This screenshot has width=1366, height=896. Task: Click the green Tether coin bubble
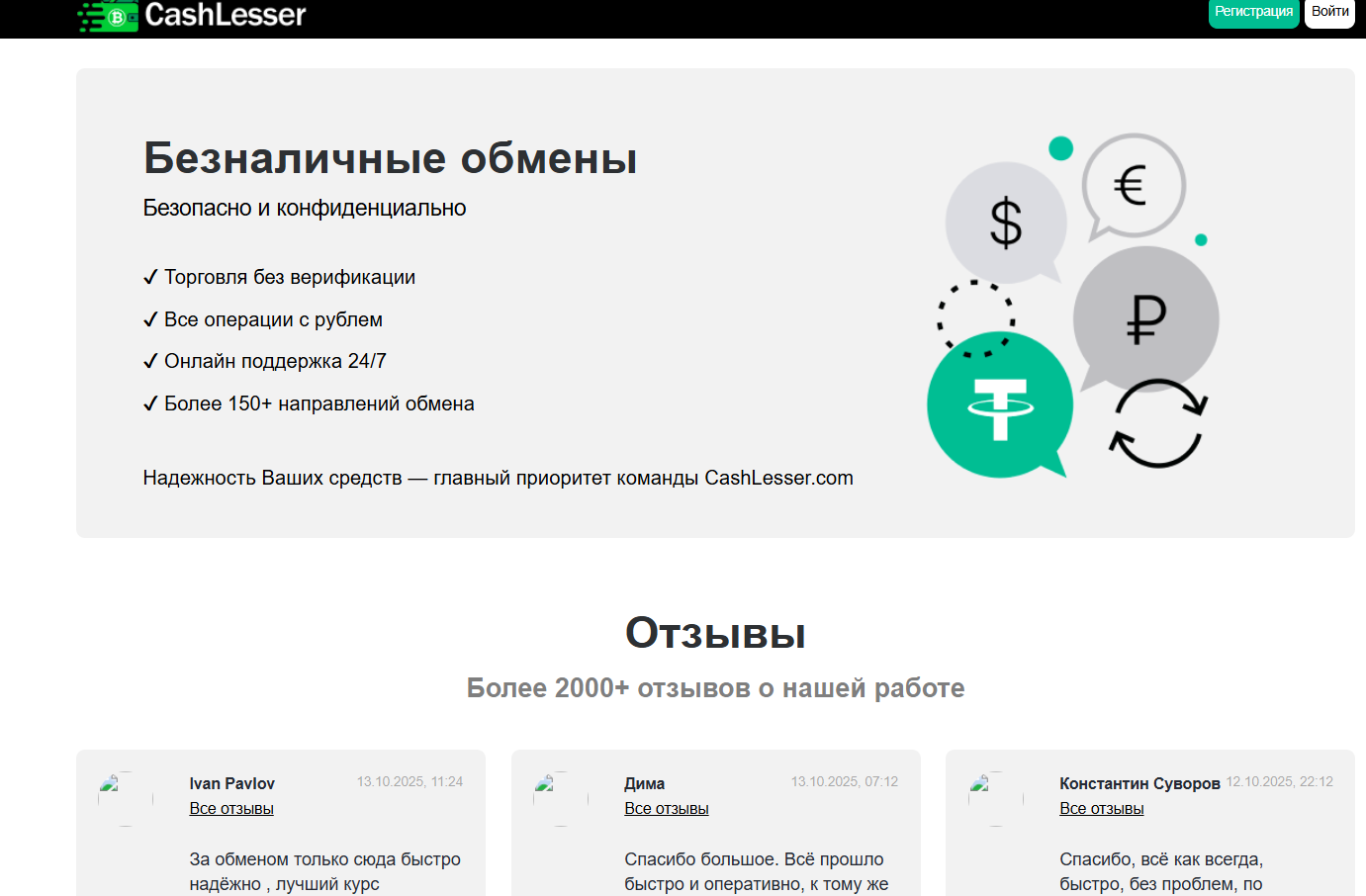tap(1000, 405)
